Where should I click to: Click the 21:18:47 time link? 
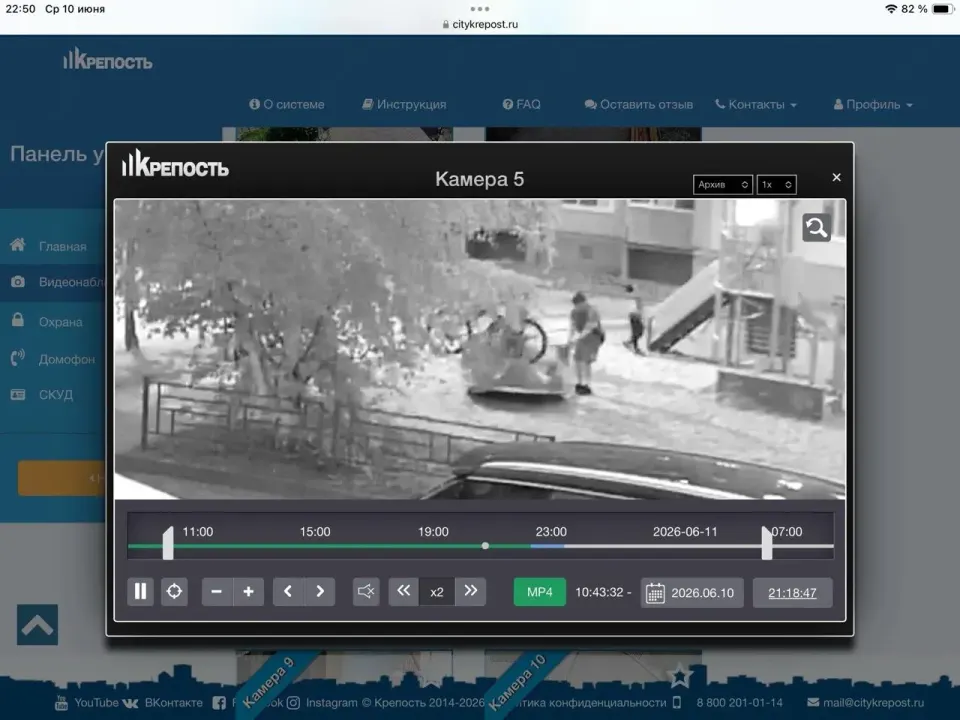click(x=792, y=593)
